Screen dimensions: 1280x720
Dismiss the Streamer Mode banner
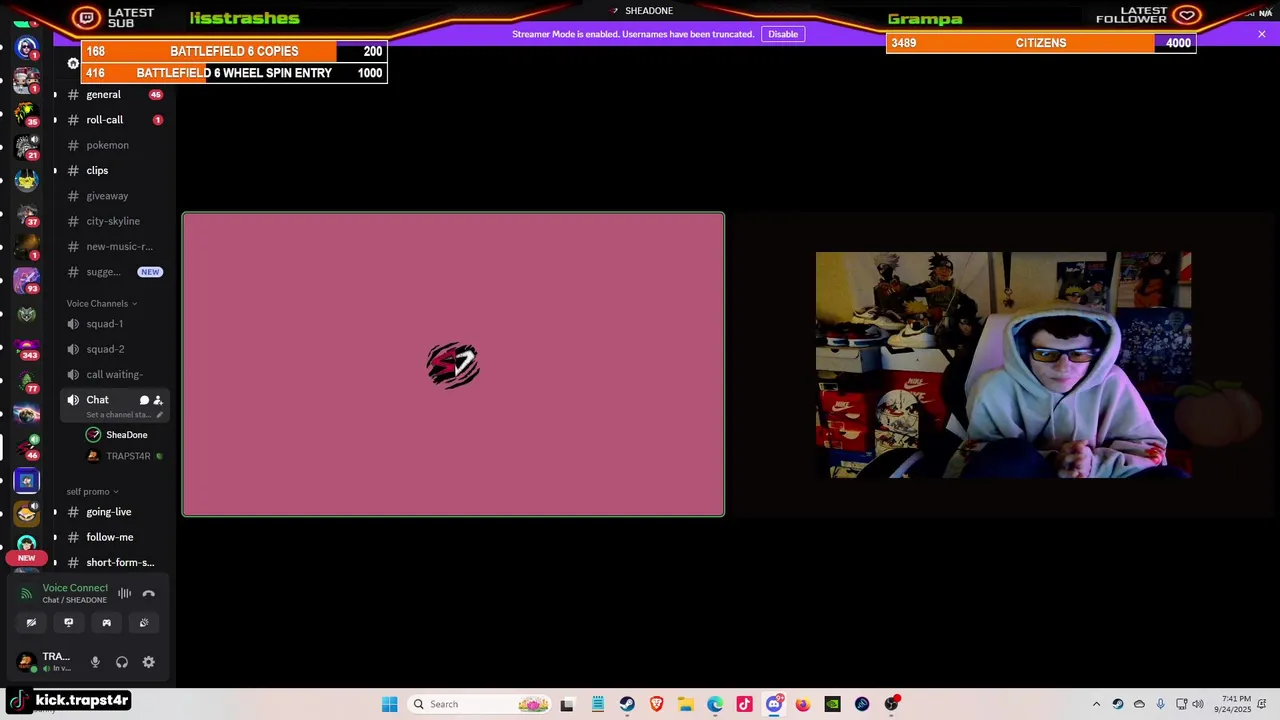(x=1262, y=34)
